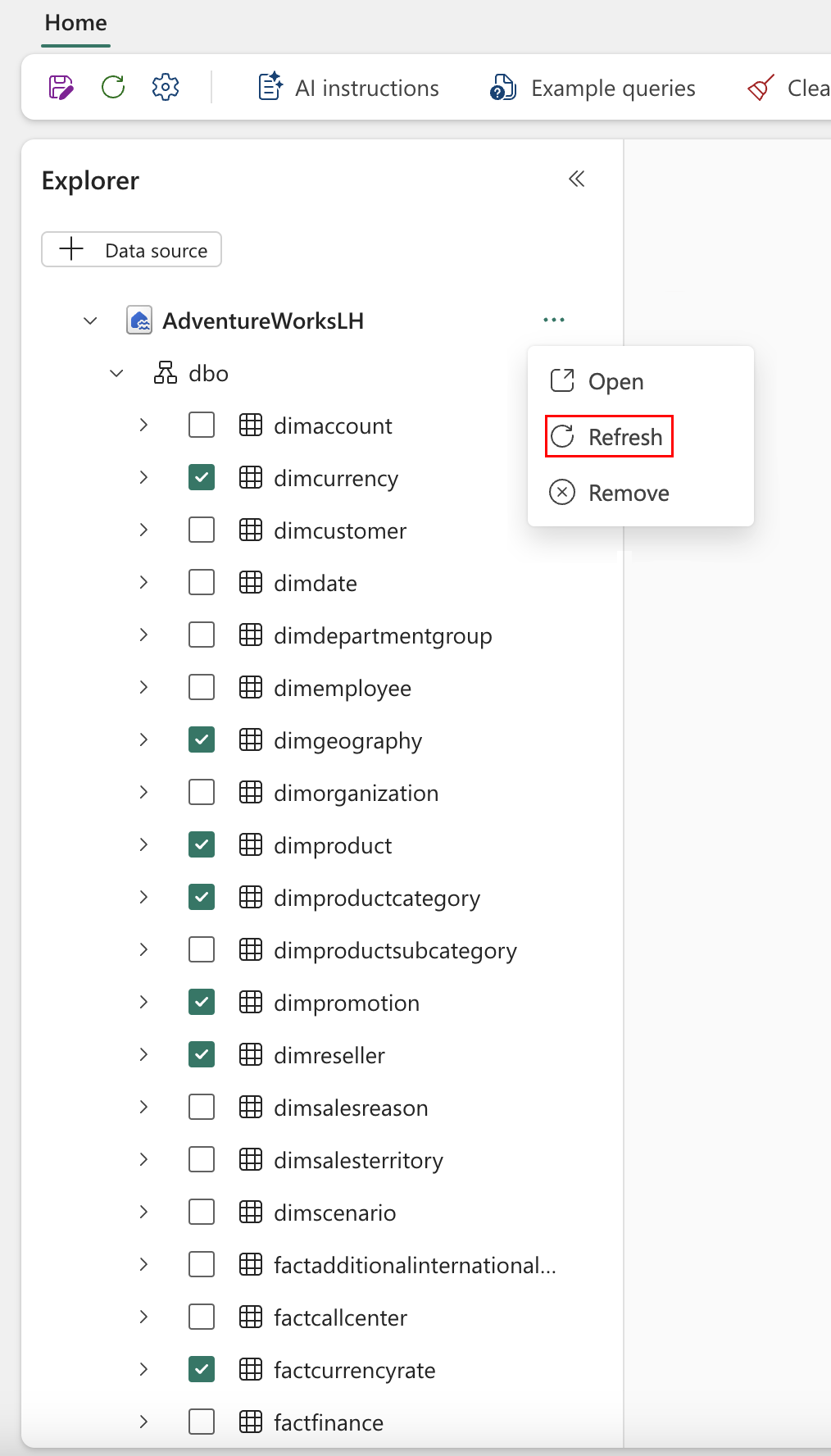Click the table icon beside dimreseller

point(251,1055)
